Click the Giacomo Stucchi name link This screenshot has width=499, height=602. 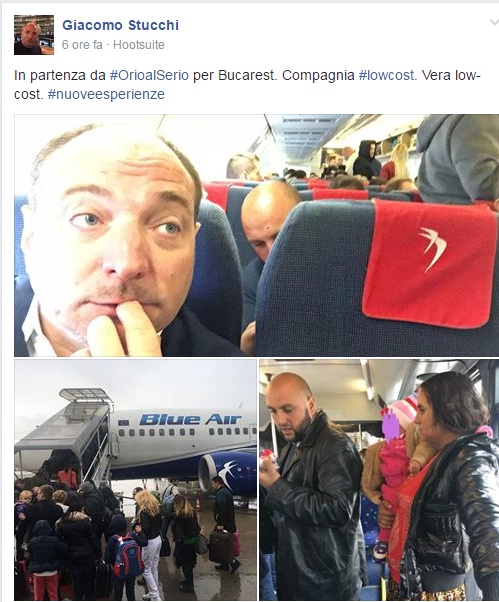[x=121, y=25]
